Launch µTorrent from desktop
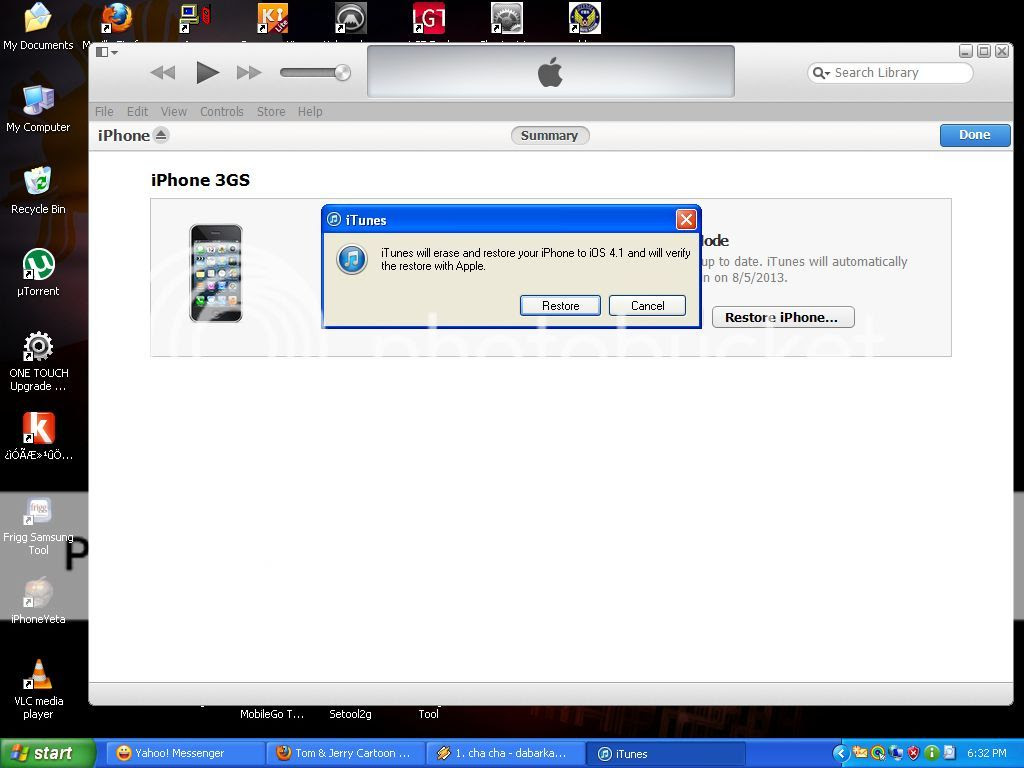Viewport: 1024px width, 768px height. pyautogui.click(x=38, y=273)
